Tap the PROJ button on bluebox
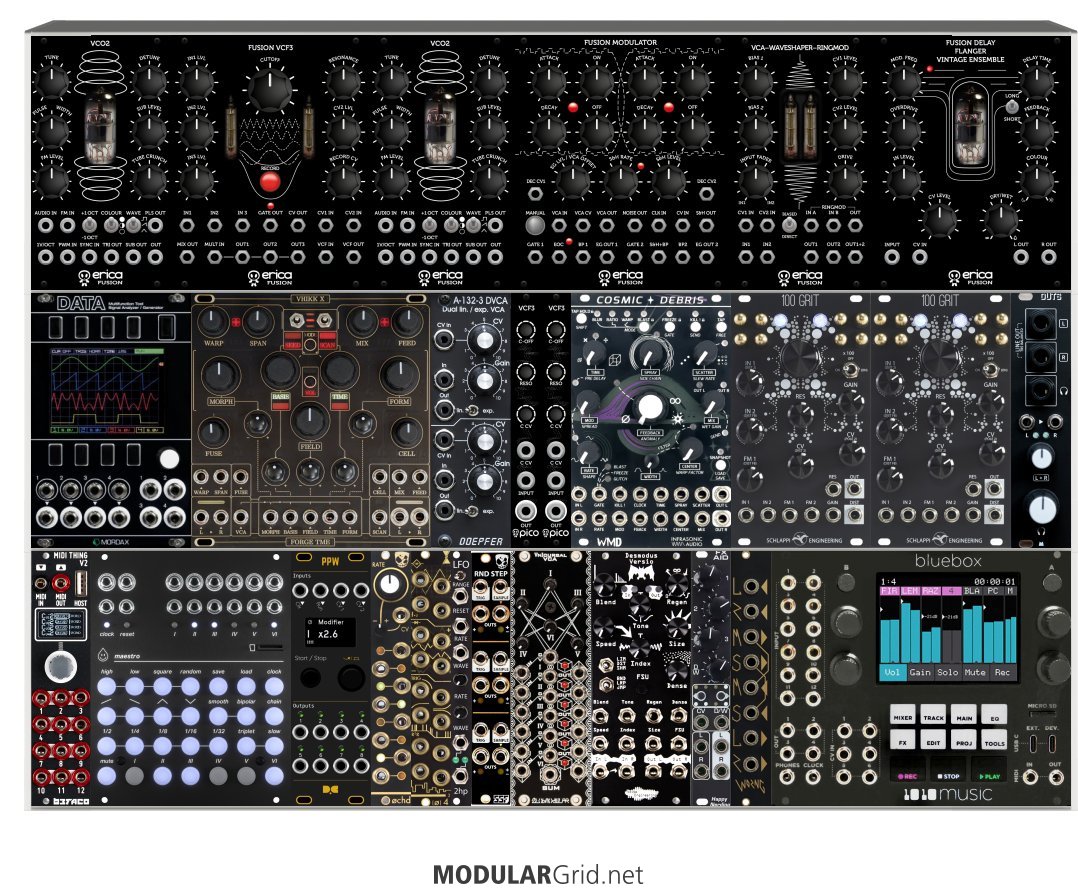Image resolution: width=1078 pixels, height=896 pixels. tap(964, 741)
